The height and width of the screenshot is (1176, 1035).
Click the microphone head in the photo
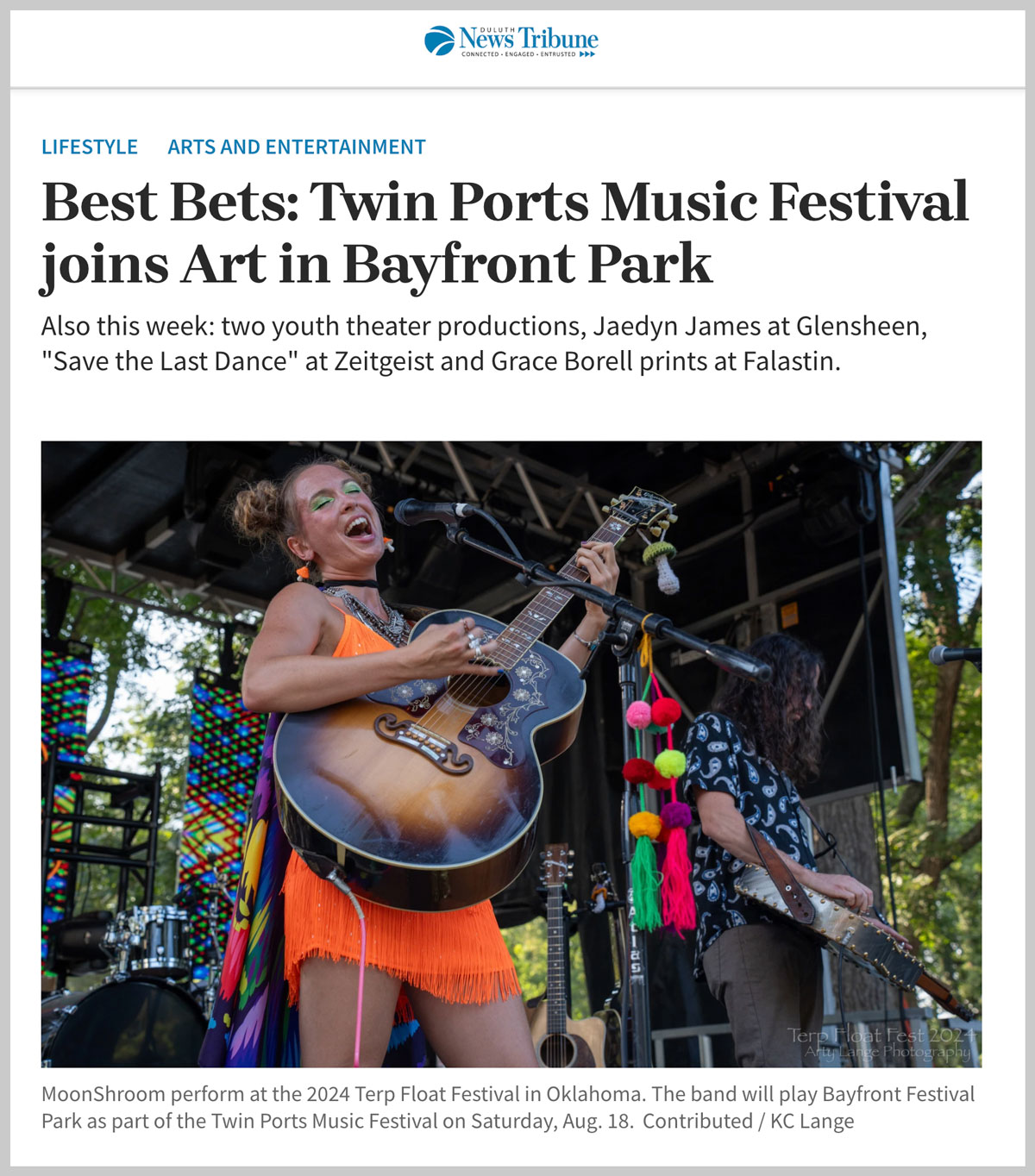[423, 511]
